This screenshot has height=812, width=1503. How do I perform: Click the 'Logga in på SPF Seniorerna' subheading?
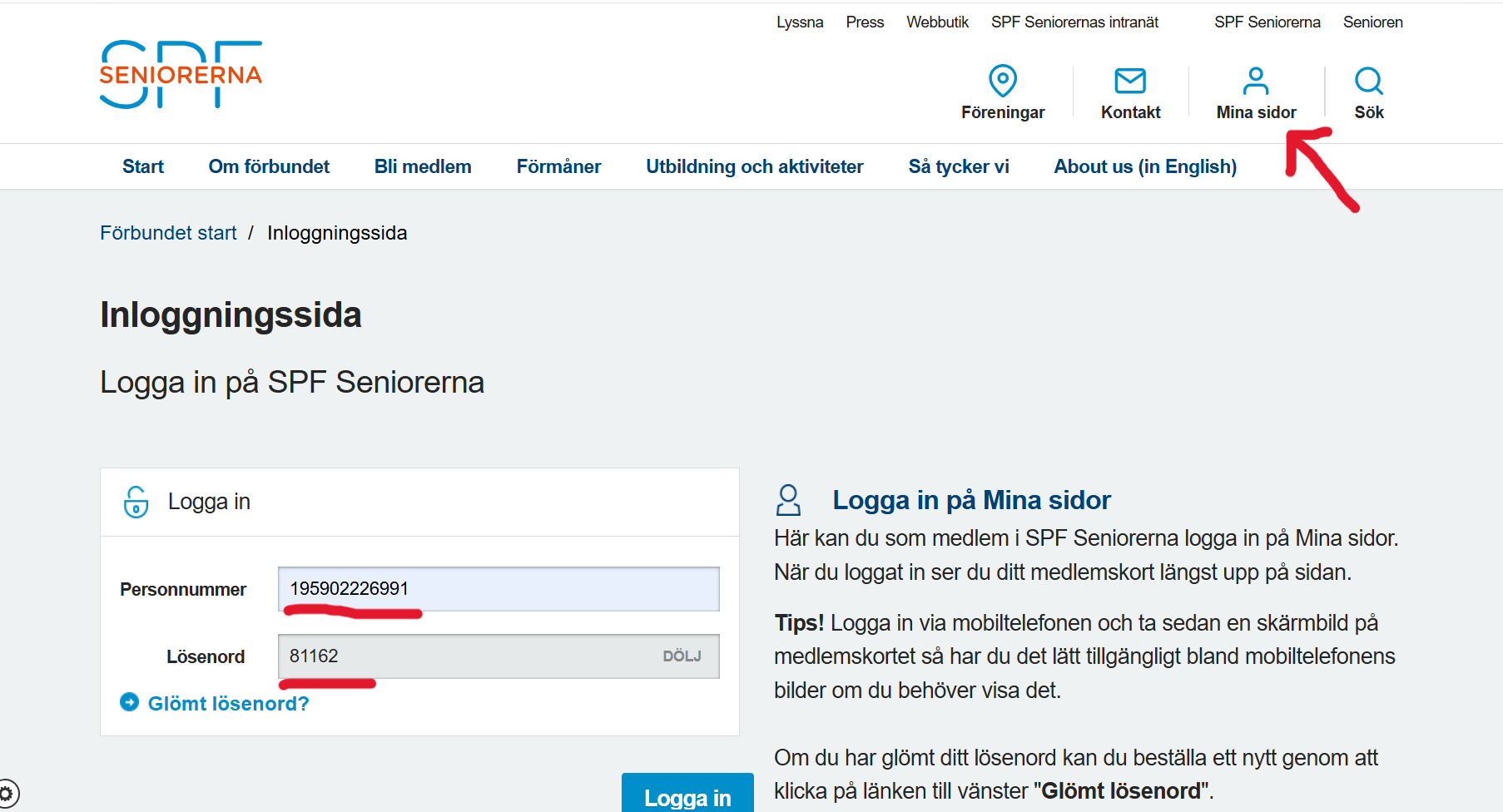point(292,383)
